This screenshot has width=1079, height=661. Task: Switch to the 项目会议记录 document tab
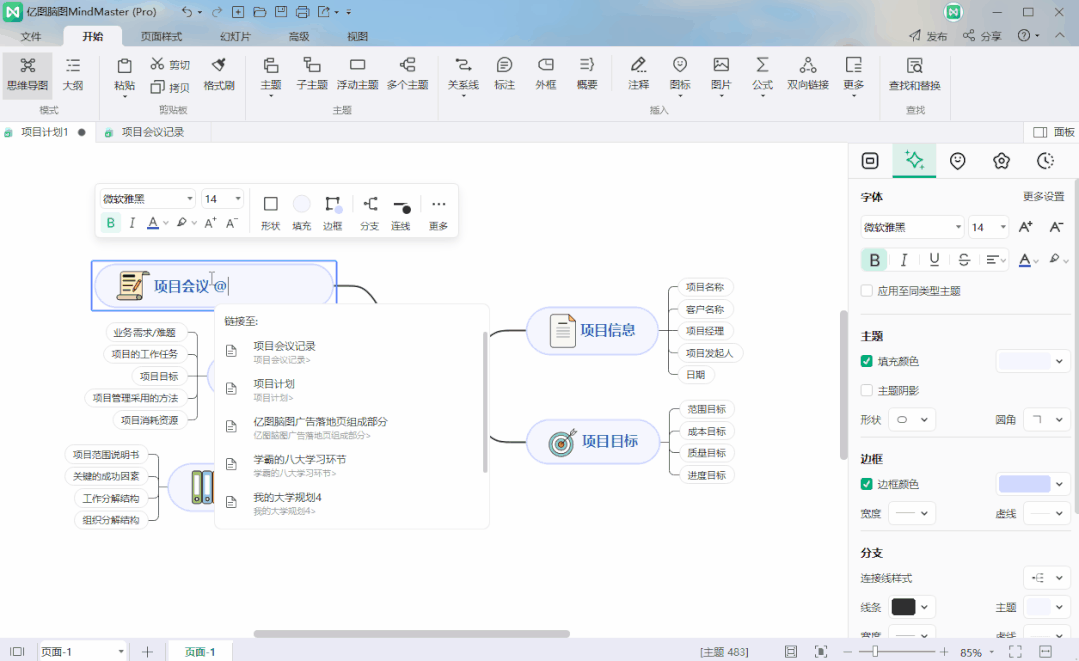click(152, 132)
